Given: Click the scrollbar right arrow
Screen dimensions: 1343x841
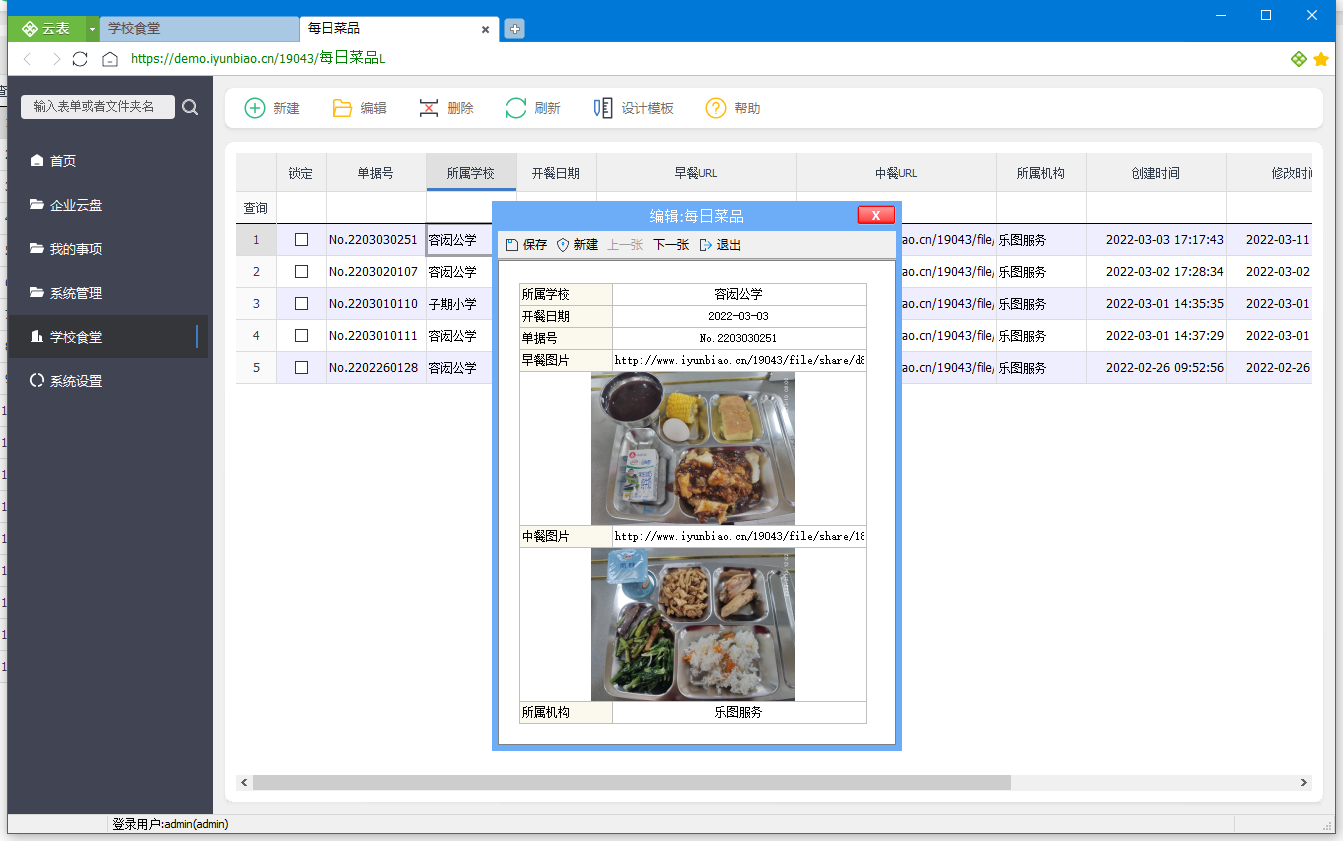Looking at the screenshot, I should (1303, 783).
